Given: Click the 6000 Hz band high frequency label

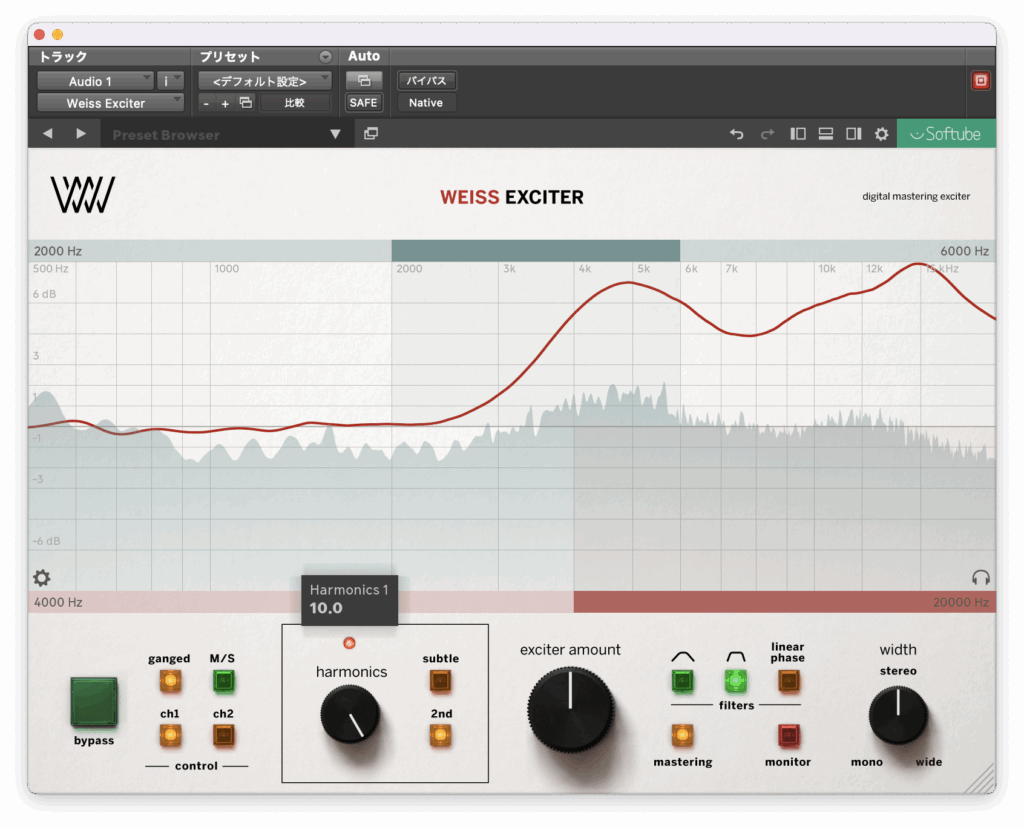Looking at the screenshot, I should click(x=965, y=251).
